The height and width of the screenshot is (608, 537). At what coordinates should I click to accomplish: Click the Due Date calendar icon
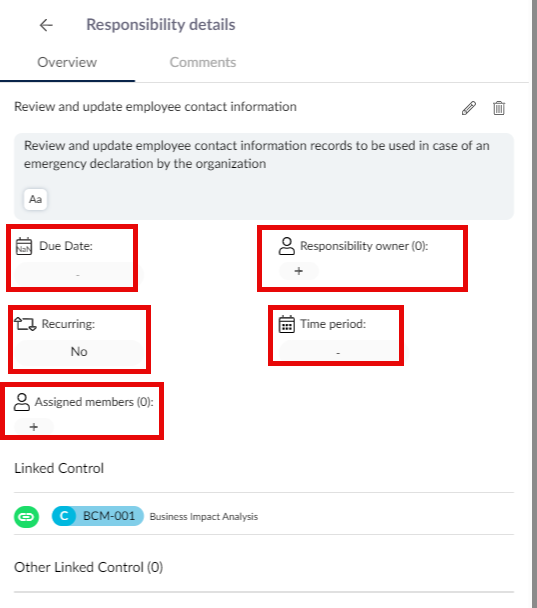[24, 246]
